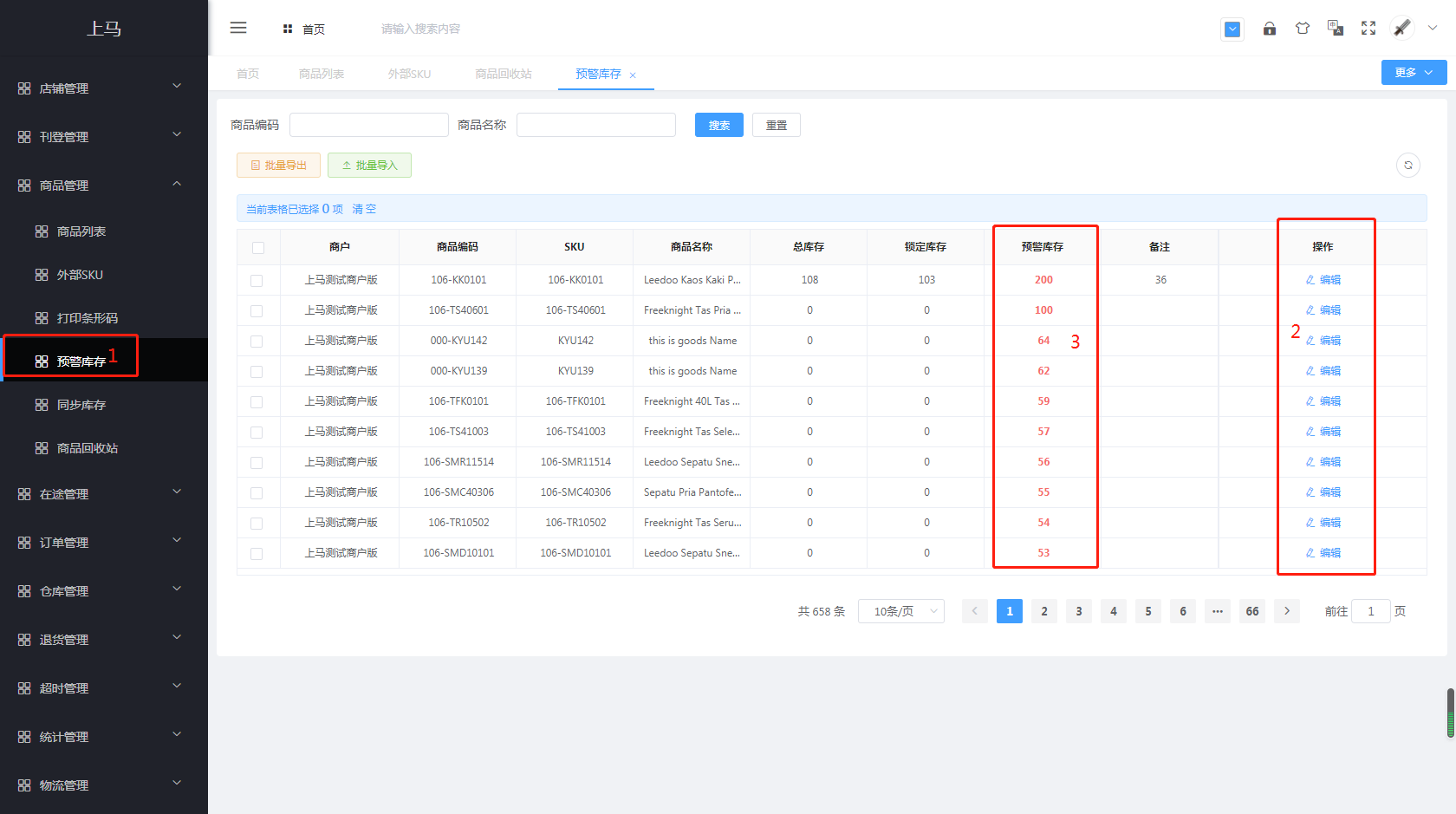This screenshot has height=814, width=1456.
Task: Toggle the select-all checkbox in the table header
Action: pyautogui.click(x=258, y=248)
